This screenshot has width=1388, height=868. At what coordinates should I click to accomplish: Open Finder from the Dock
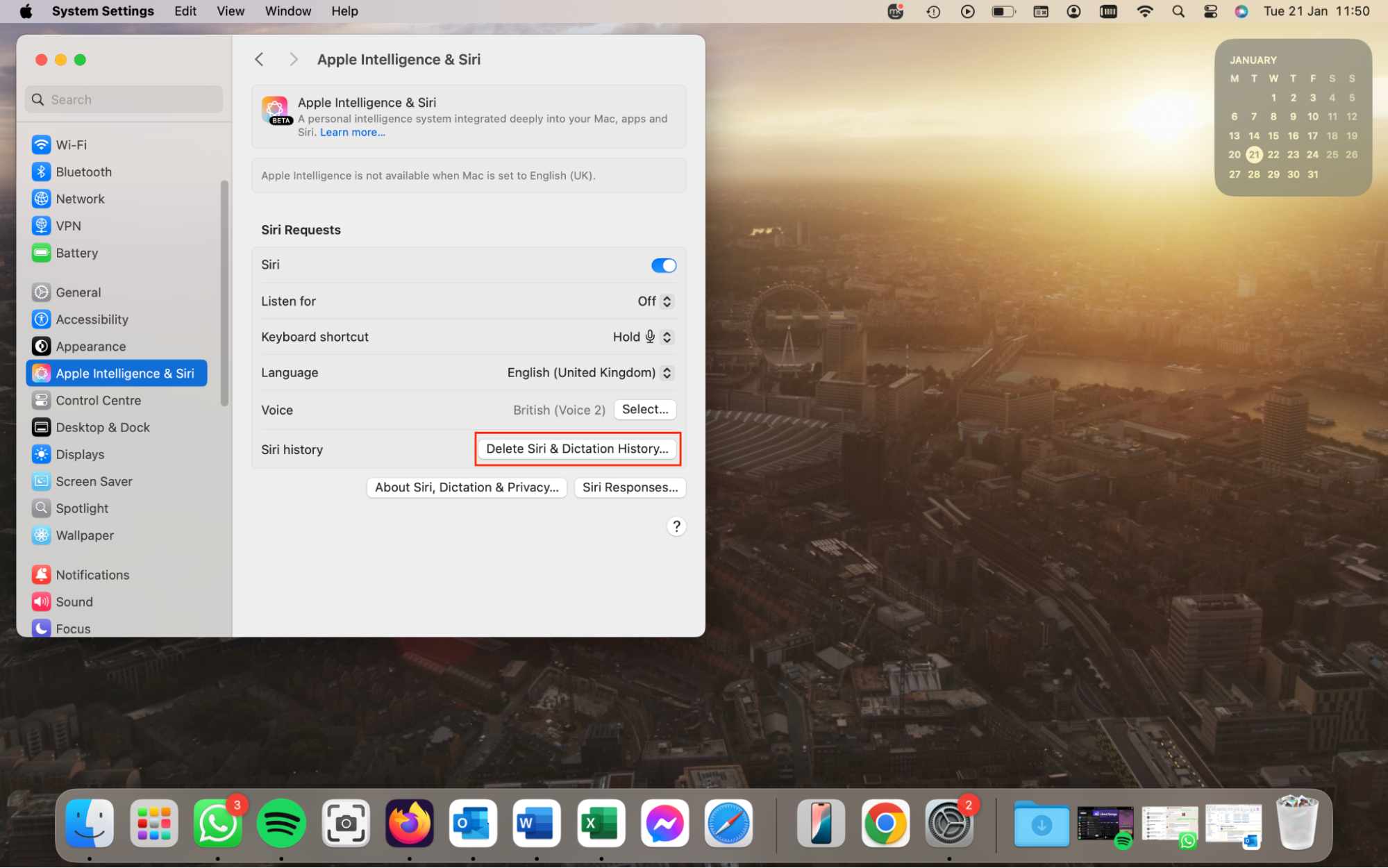pos(90,824)
